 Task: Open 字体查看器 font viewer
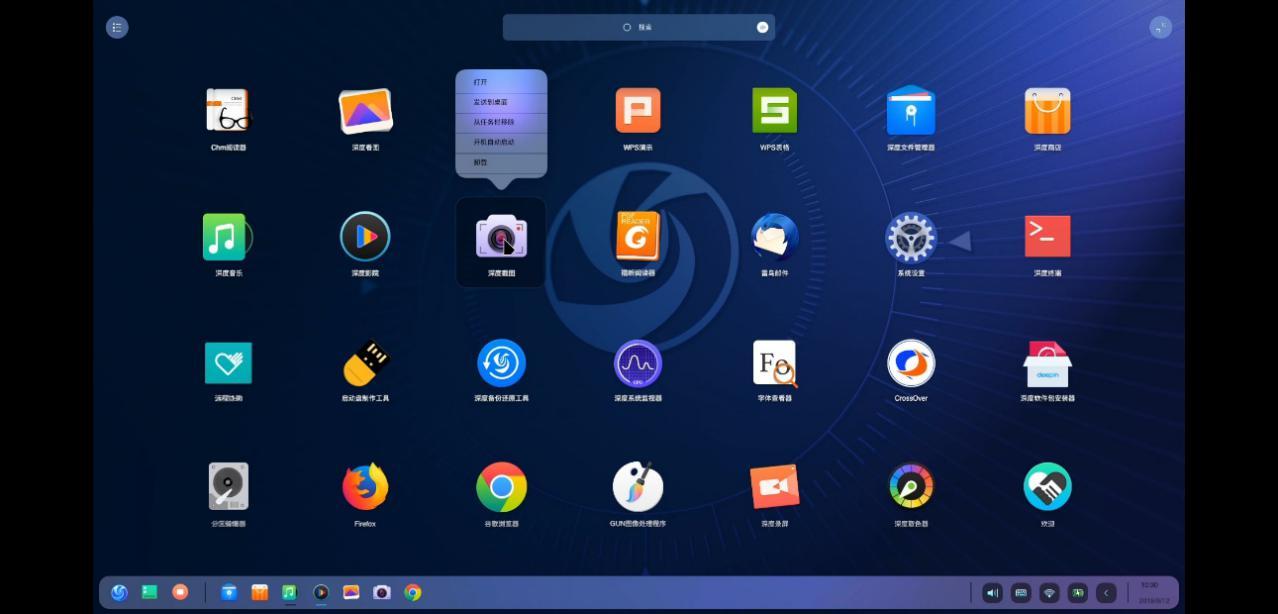click(x=775, y=363)
